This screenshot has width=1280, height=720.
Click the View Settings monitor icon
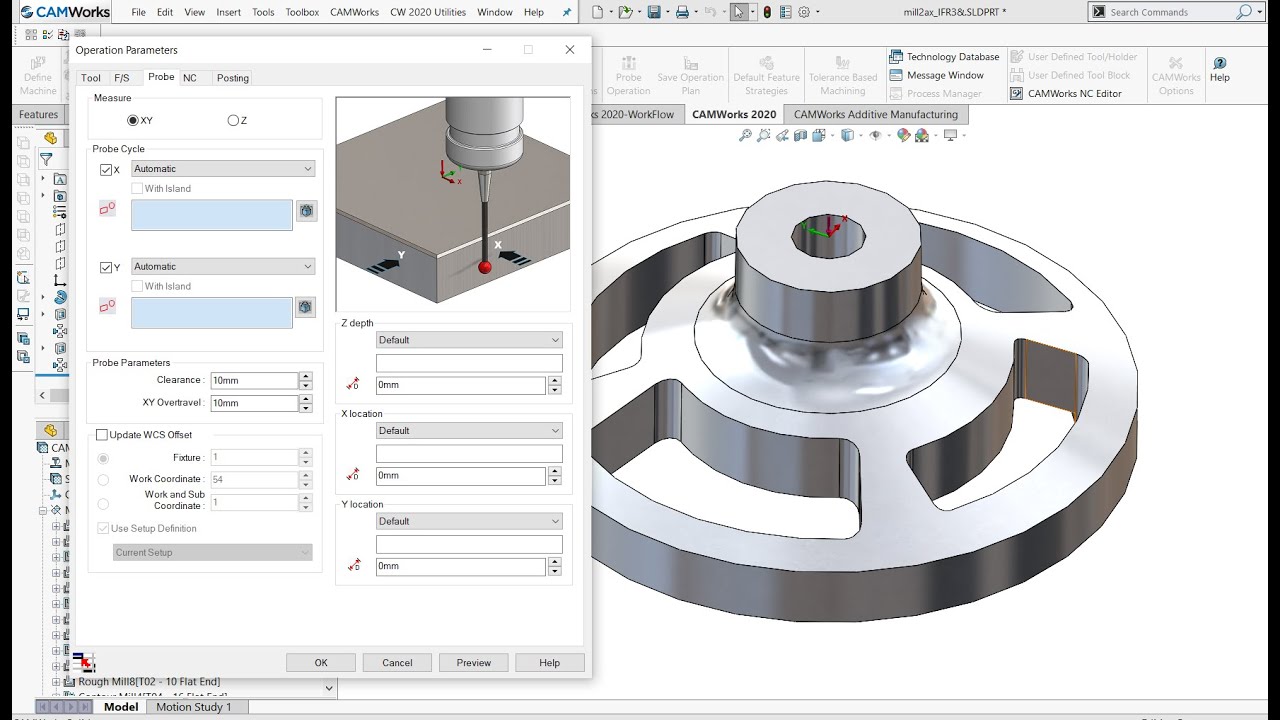[x=950, y=135]
